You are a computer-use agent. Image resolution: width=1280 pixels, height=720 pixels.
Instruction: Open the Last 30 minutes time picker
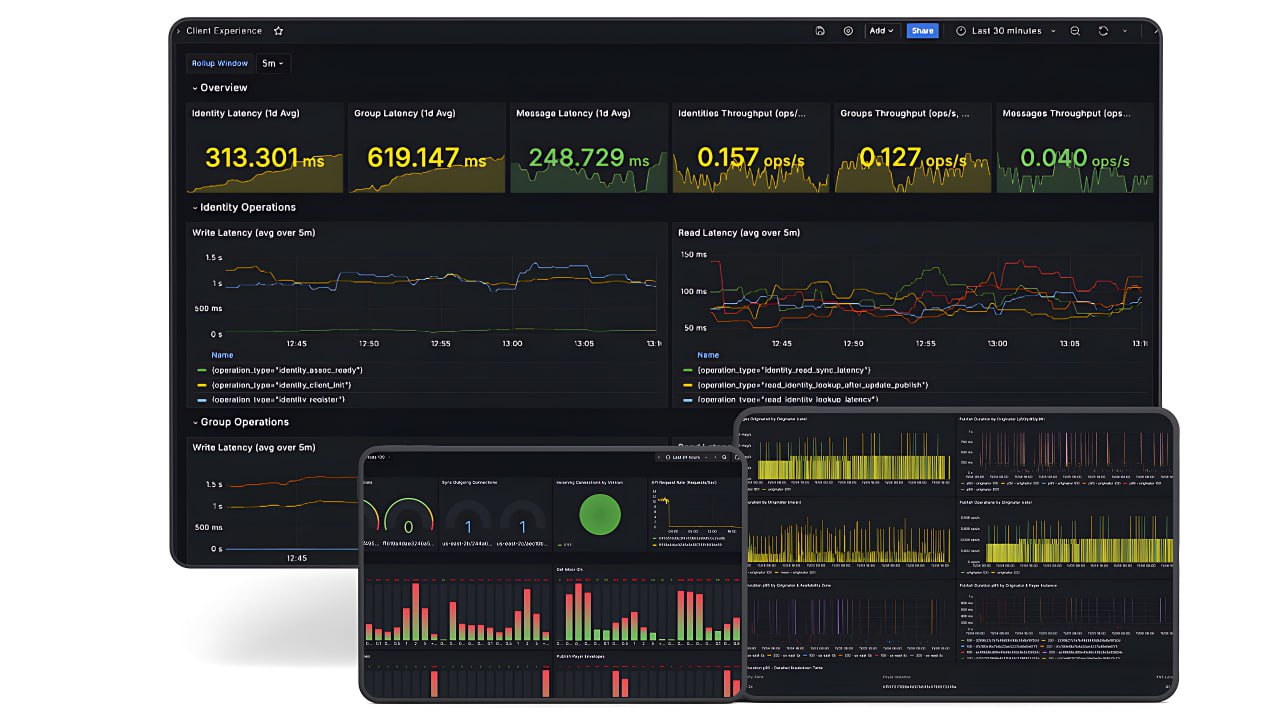(x=1006, y=31)
